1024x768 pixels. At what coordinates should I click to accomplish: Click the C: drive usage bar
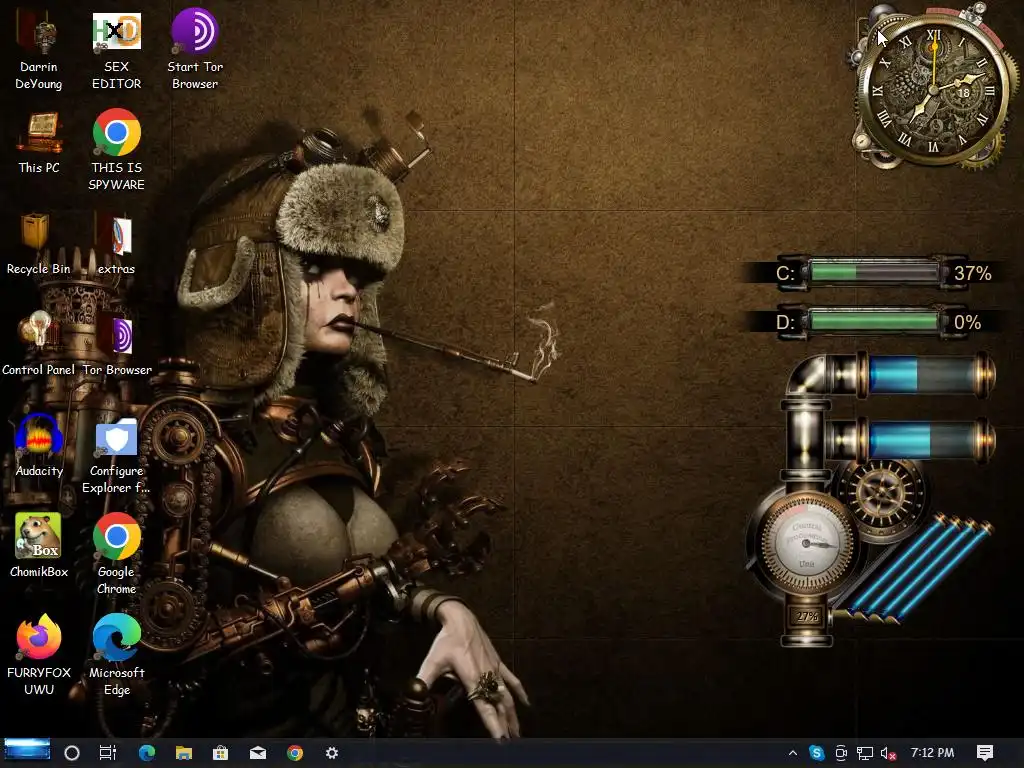[874, 272]
